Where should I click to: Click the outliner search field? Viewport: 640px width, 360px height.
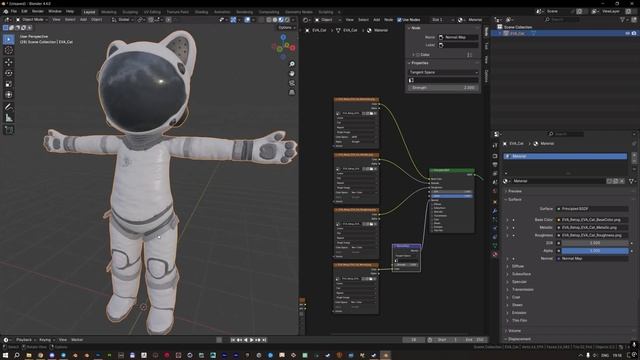pos(561,19)
